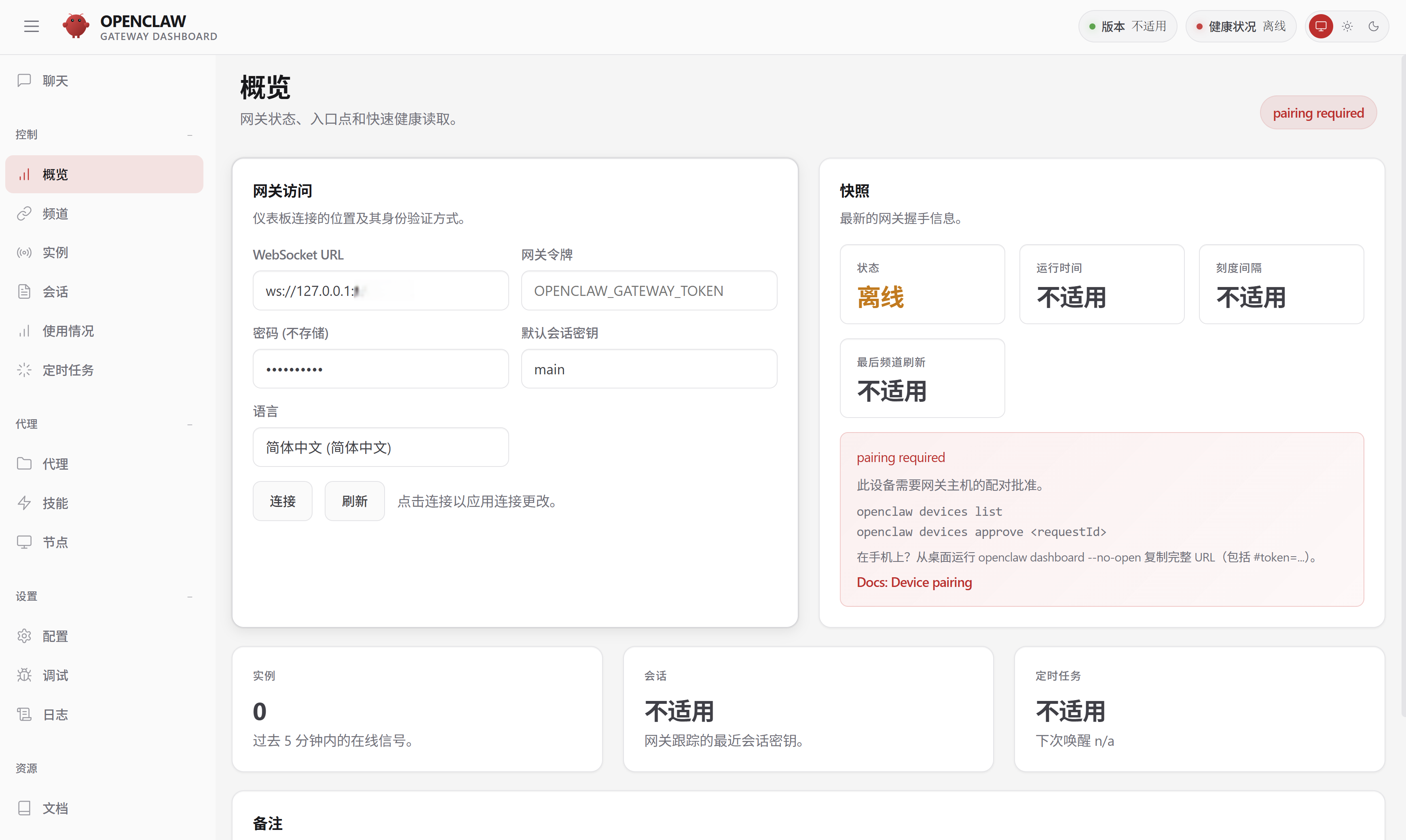Collapse the 代理 sidebar section
The image size is (1406, 840).
click(x=190, y=424)
